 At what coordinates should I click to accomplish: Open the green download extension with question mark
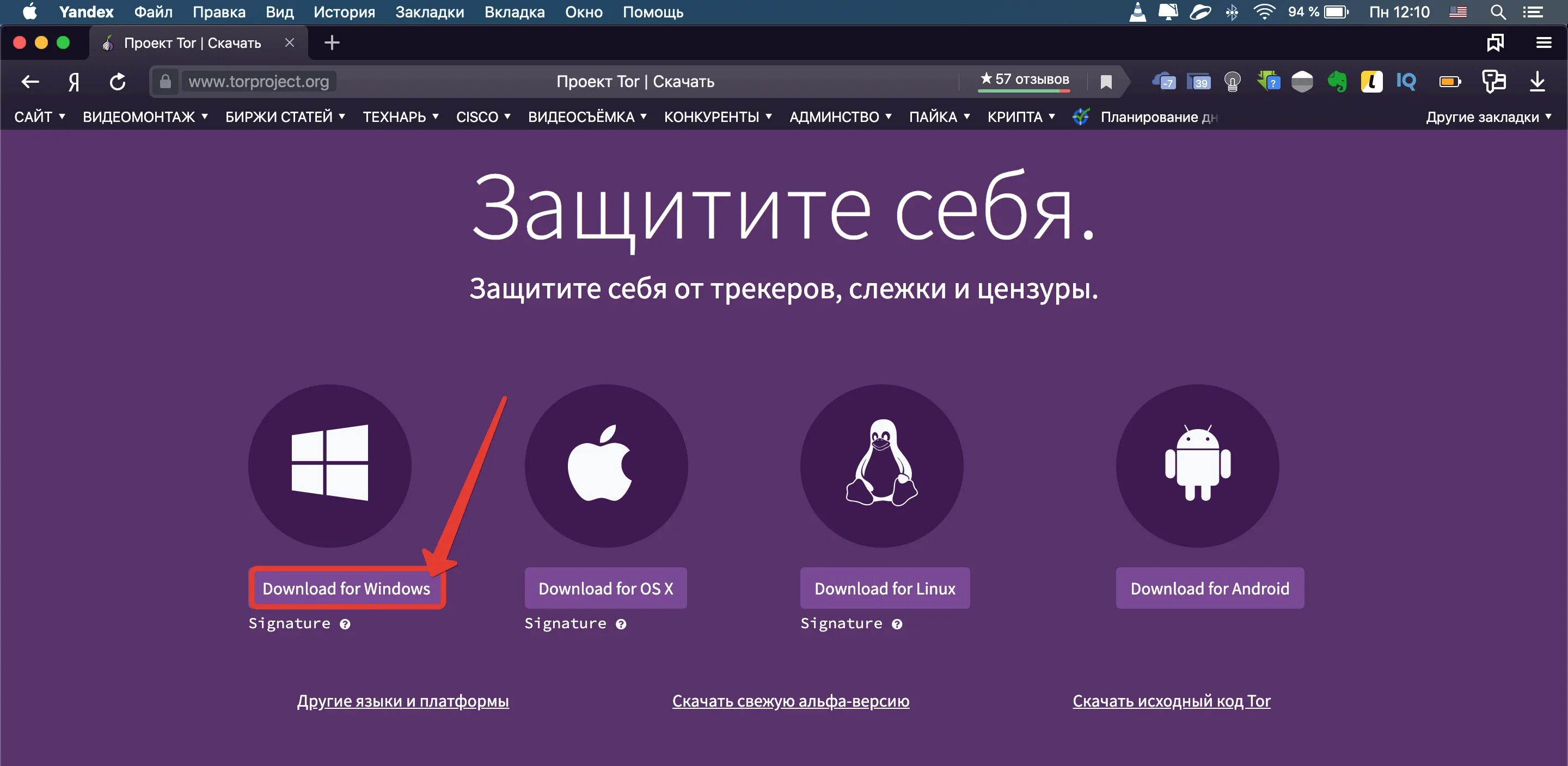tap(1268, 81)
